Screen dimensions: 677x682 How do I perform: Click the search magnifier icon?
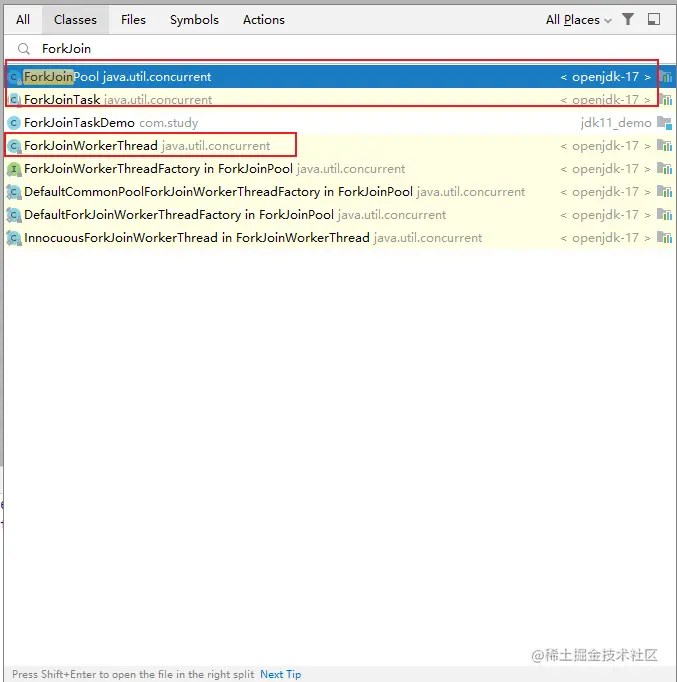click(24, 49)
